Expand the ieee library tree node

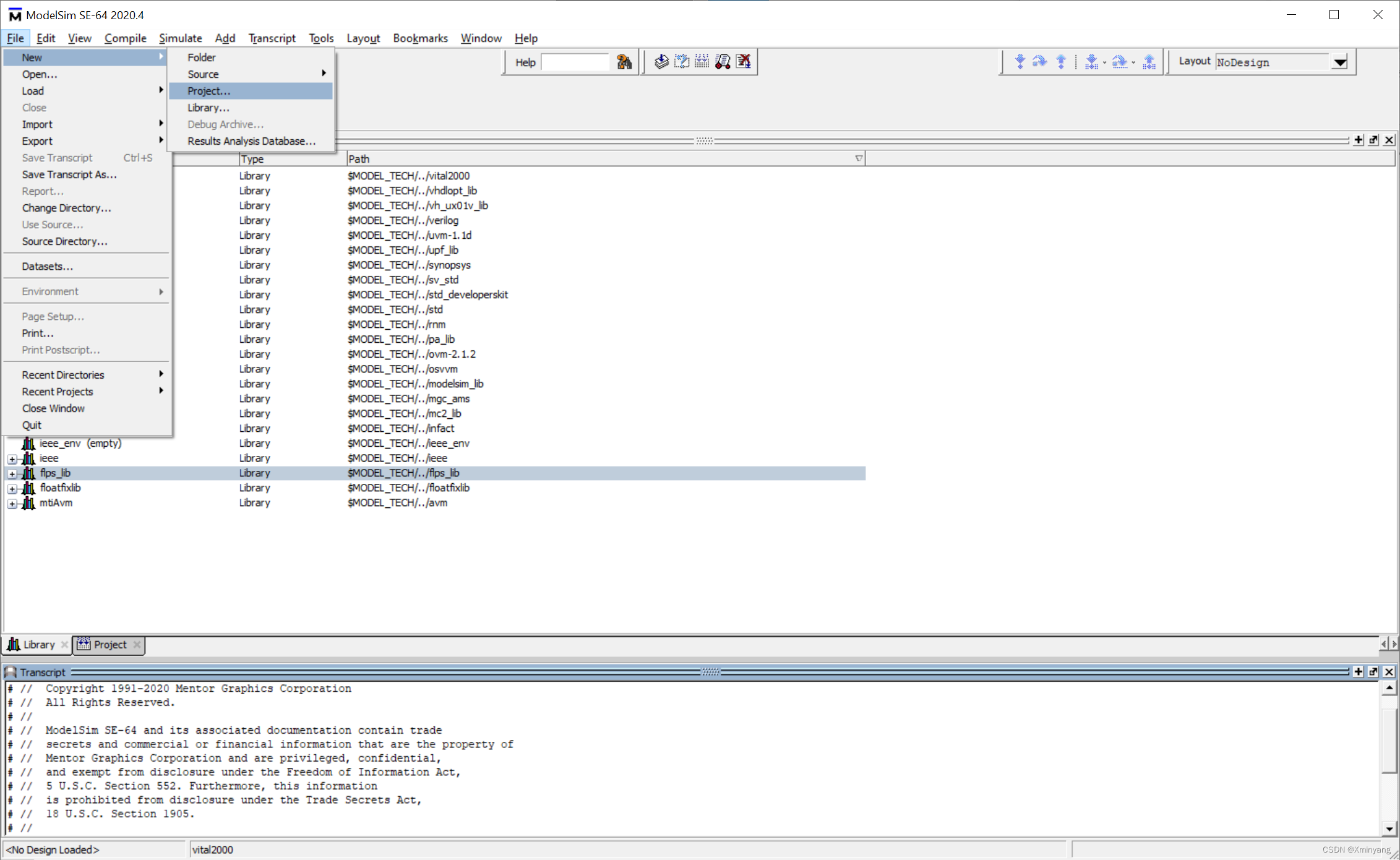[x=12, y=459]
